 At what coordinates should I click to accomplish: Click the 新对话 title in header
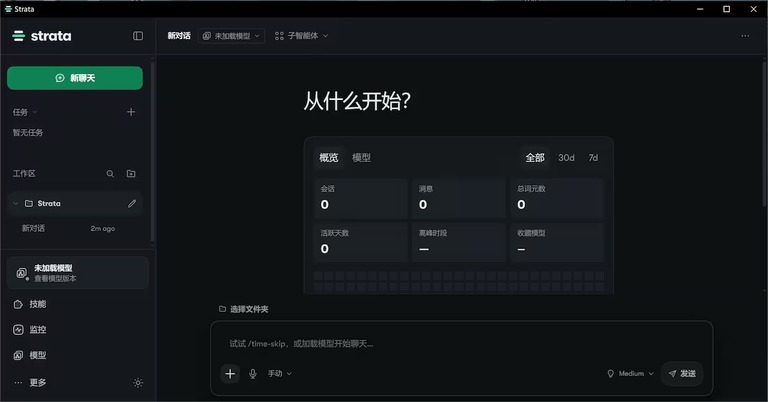pyautogui.click(x=179, y=36)
